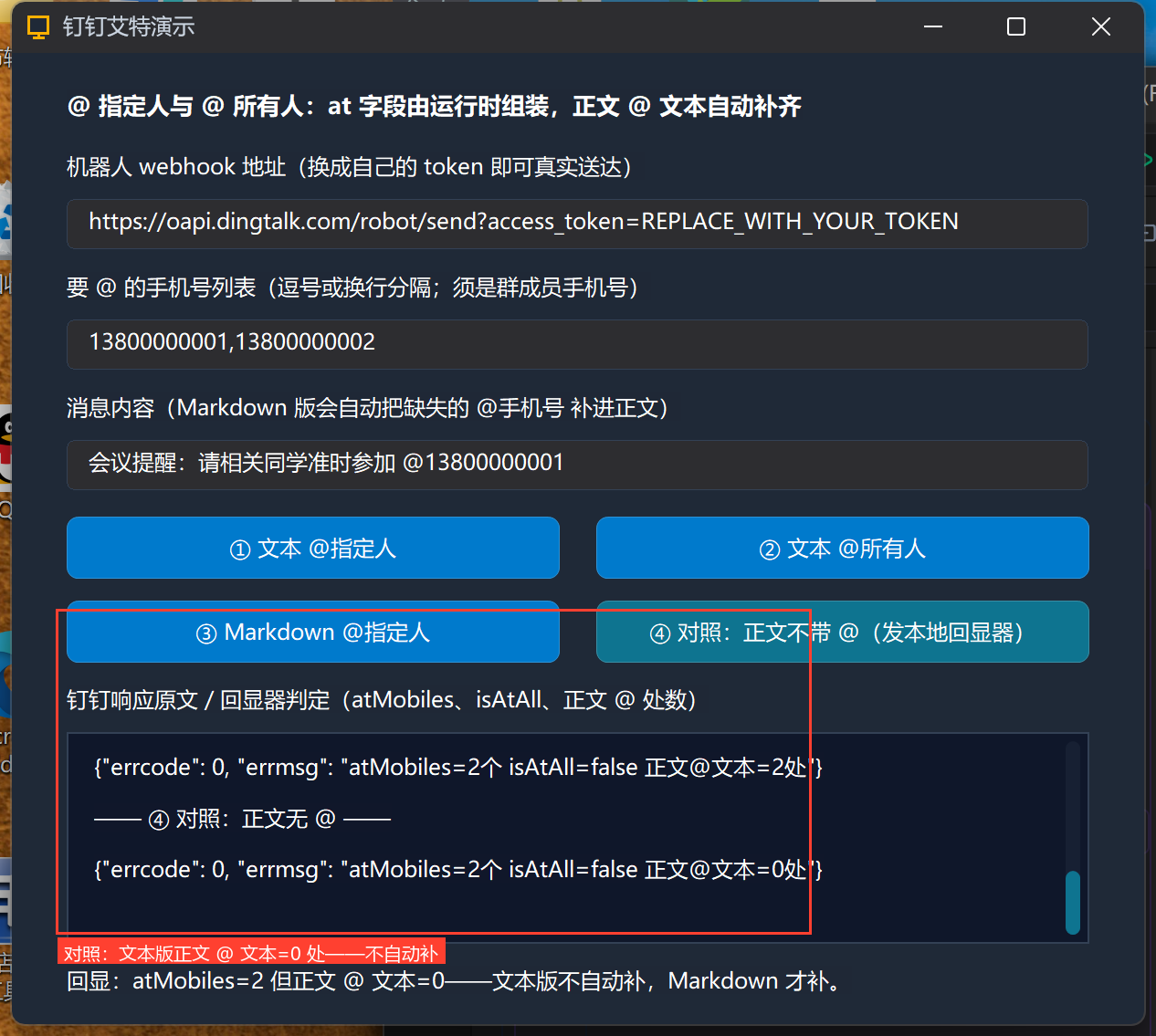Click the 钉钉响应原文 / 回显器判定 label
The height and width of the screenshot is (1036, 1156).
[382, 700]
